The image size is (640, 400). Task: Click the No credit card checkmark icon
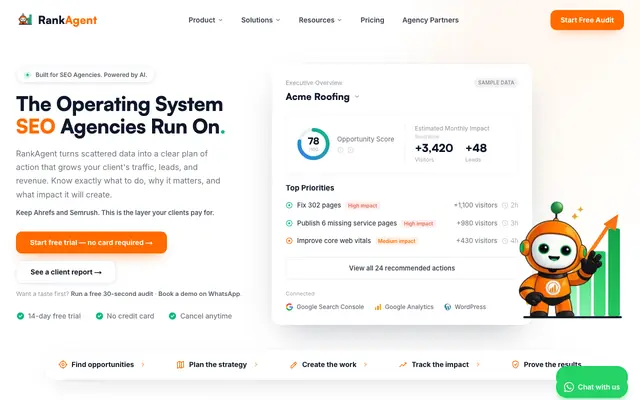tap(99, 316)
